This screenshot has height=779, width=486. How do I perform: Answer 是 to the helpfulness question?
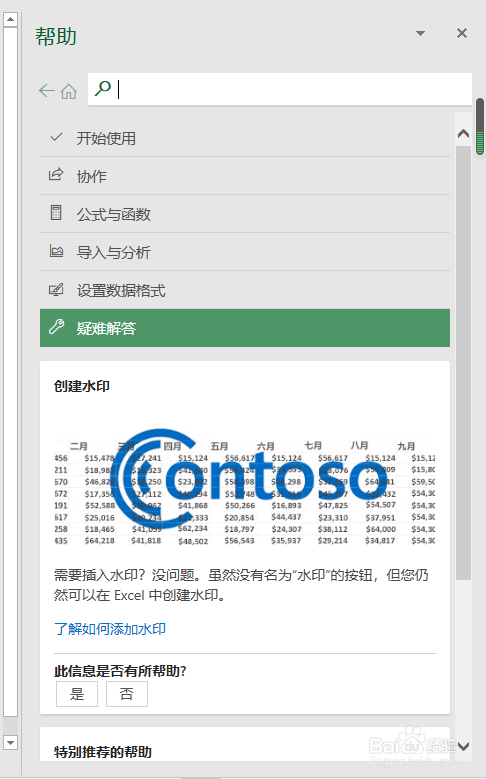click(77, 694)
